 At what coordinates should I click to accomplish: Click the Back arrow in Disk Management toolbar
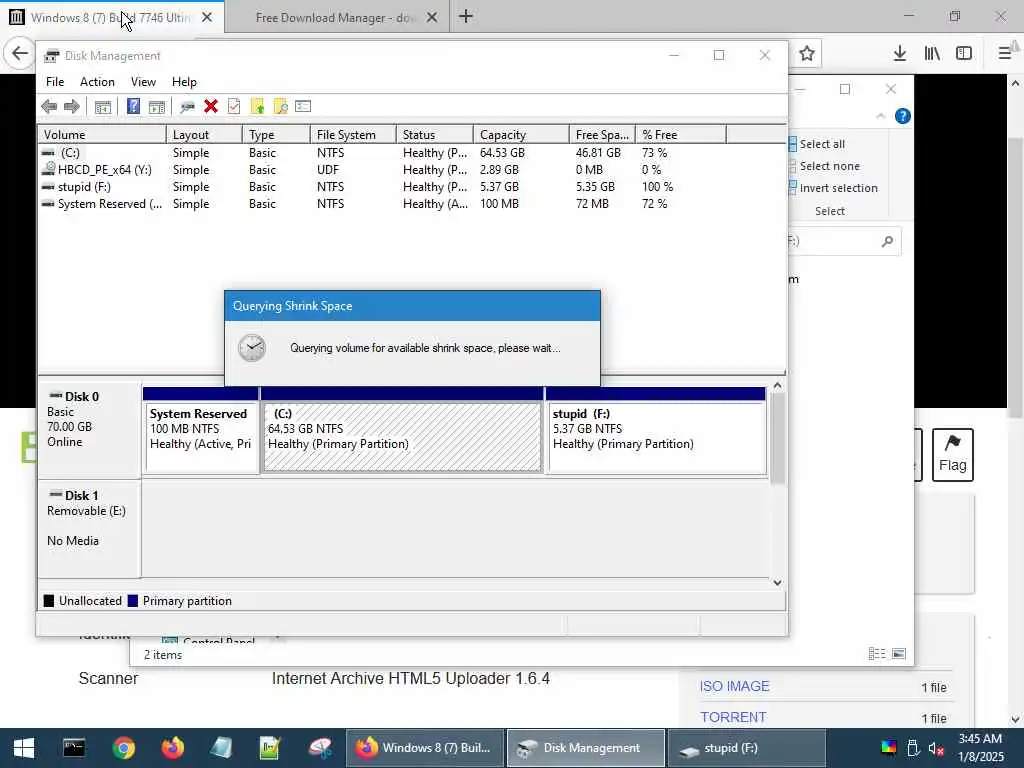point(49,106)
